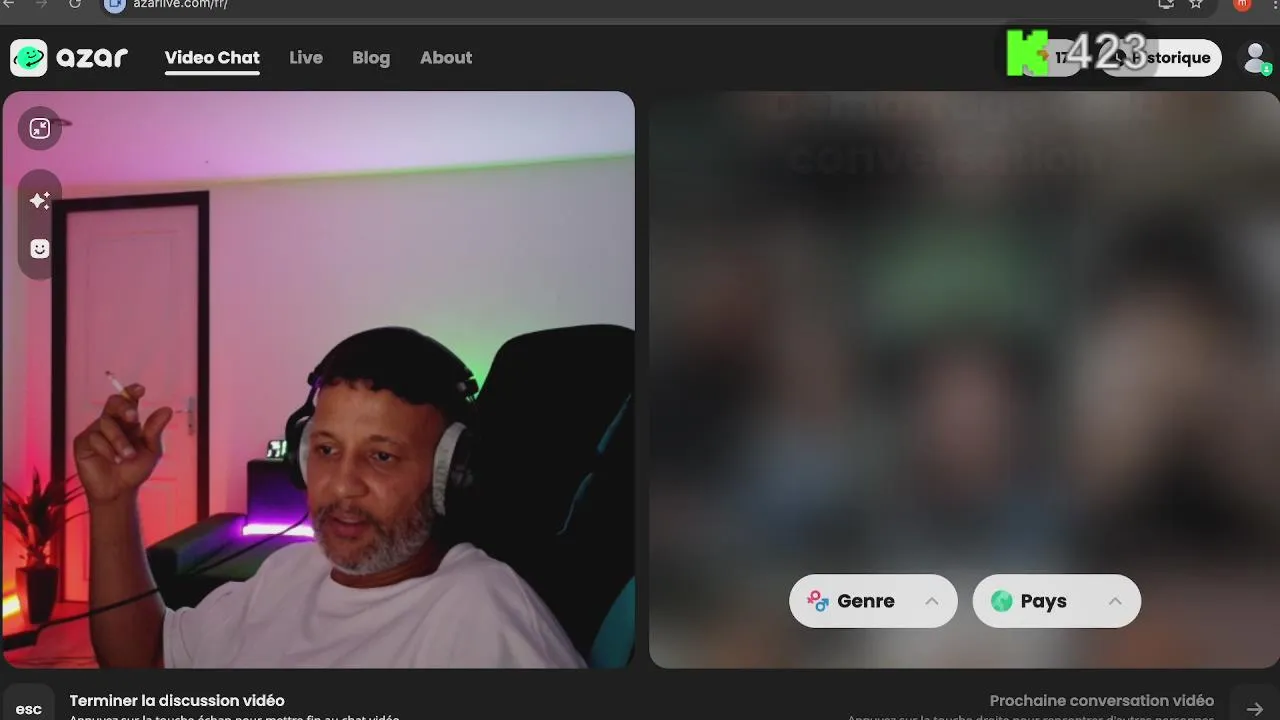1280x720 pixels.
Task: Click the blurred partner video
Action: pos(964,379)
